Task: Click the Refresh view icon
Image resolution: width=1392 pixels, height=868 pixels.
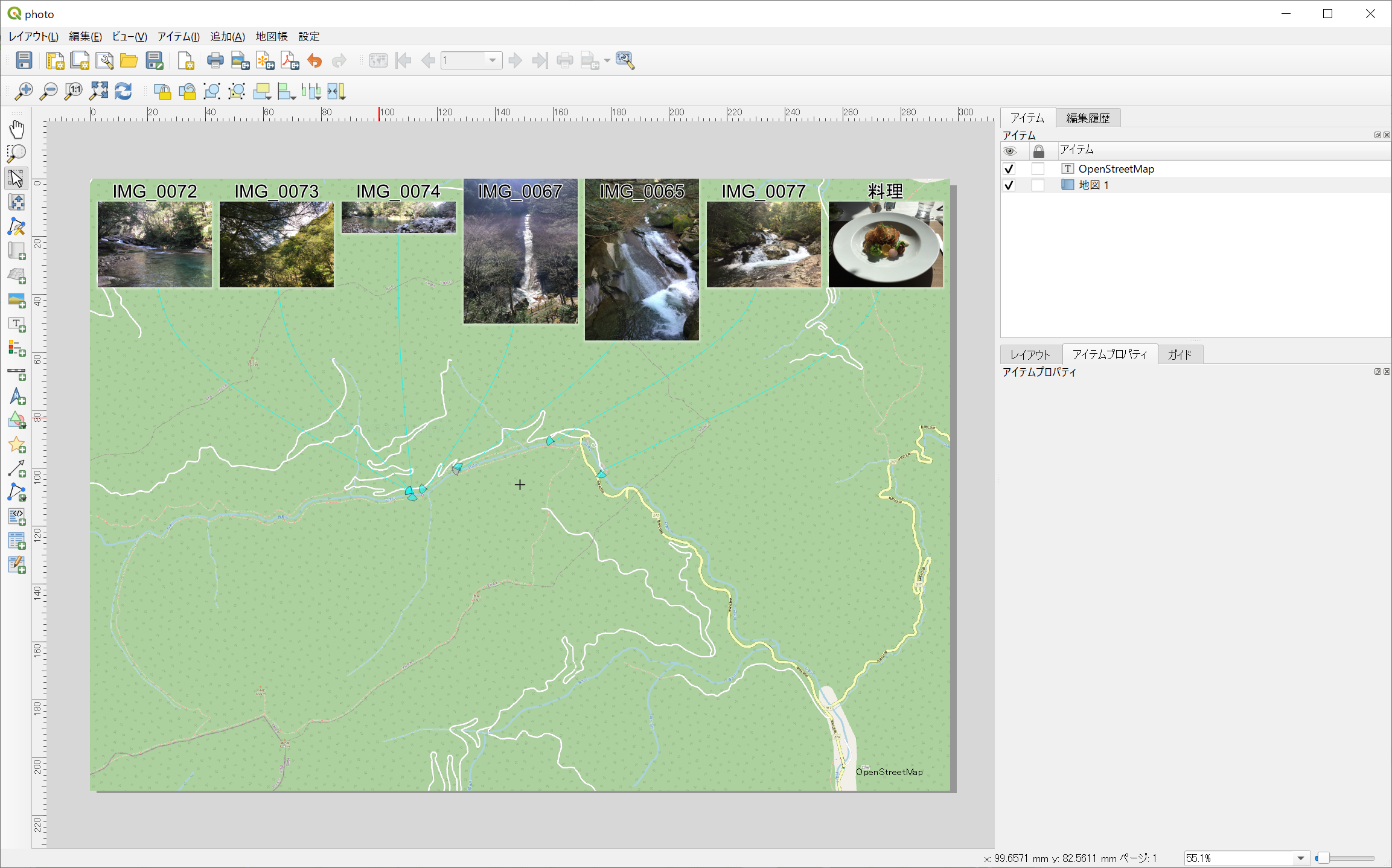Action: point(123,92)
